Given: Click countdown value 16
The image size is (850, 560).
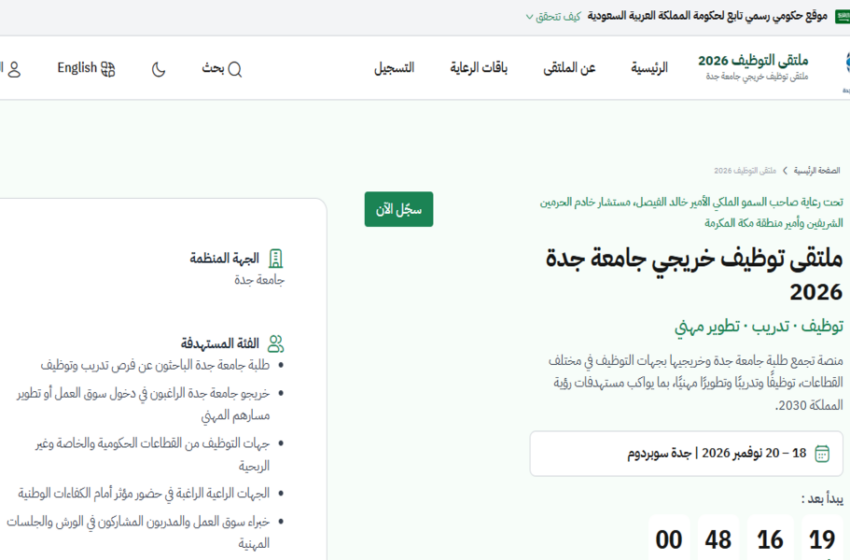Looking at the screenshot, I should point(770,540).
